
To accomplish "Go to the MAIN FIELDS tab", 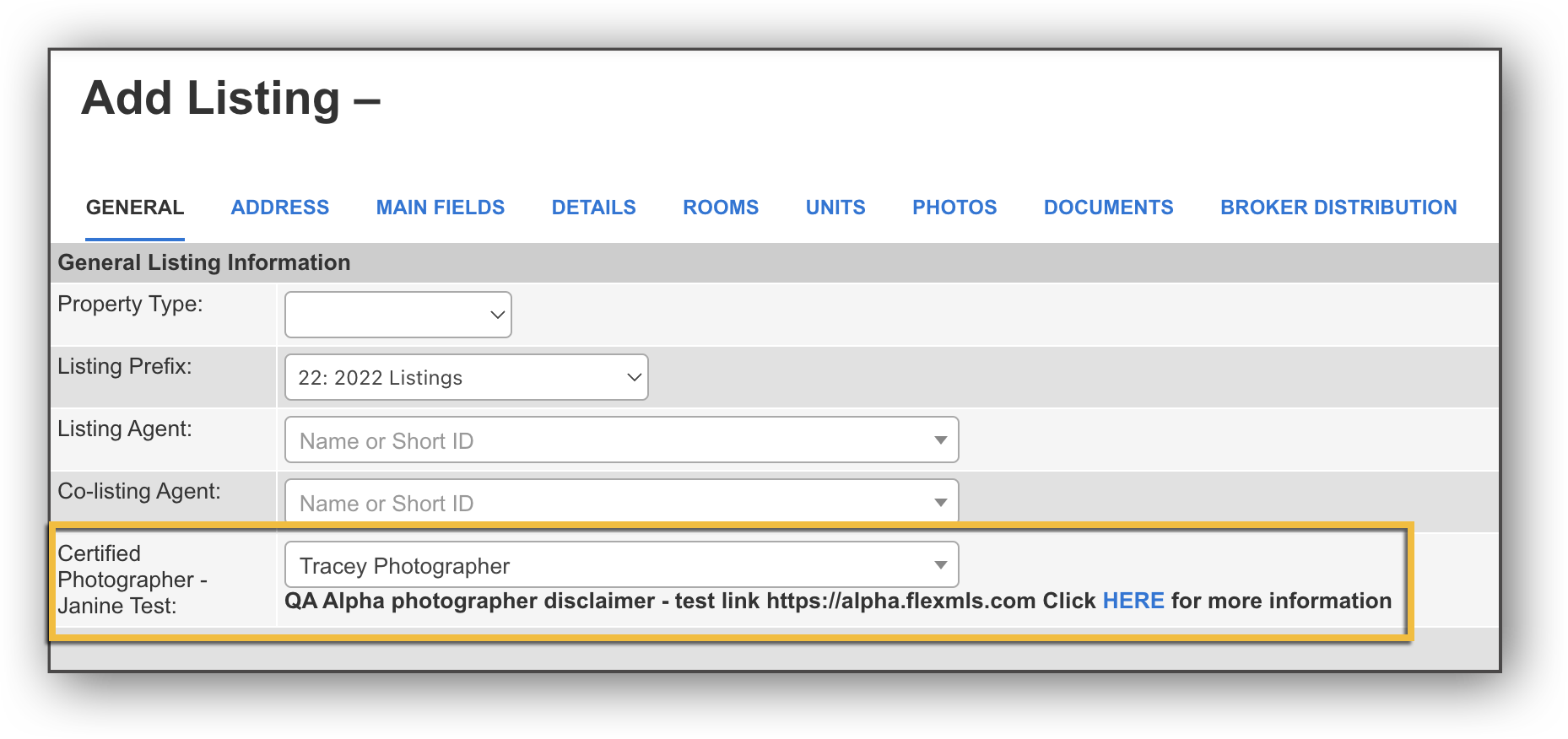I will pyautogui.click(x=441, y=208).
